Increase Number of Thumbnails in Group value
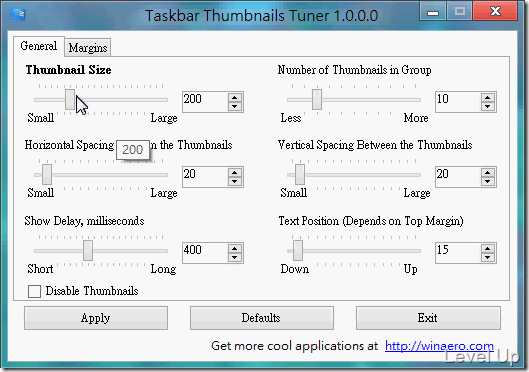529x372 pixels. [x=488, y=98]
